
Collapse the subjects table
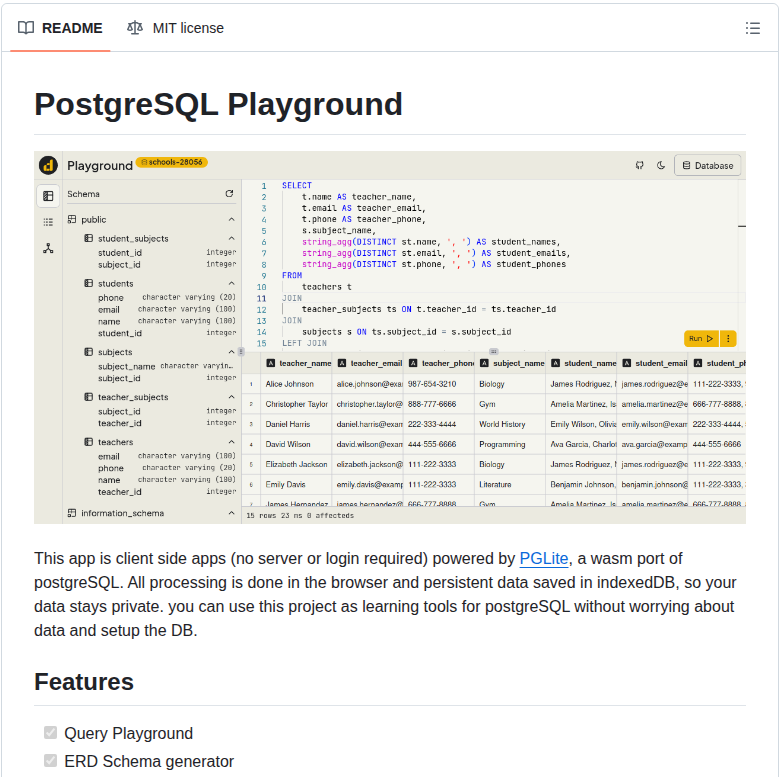pos(232,352)
